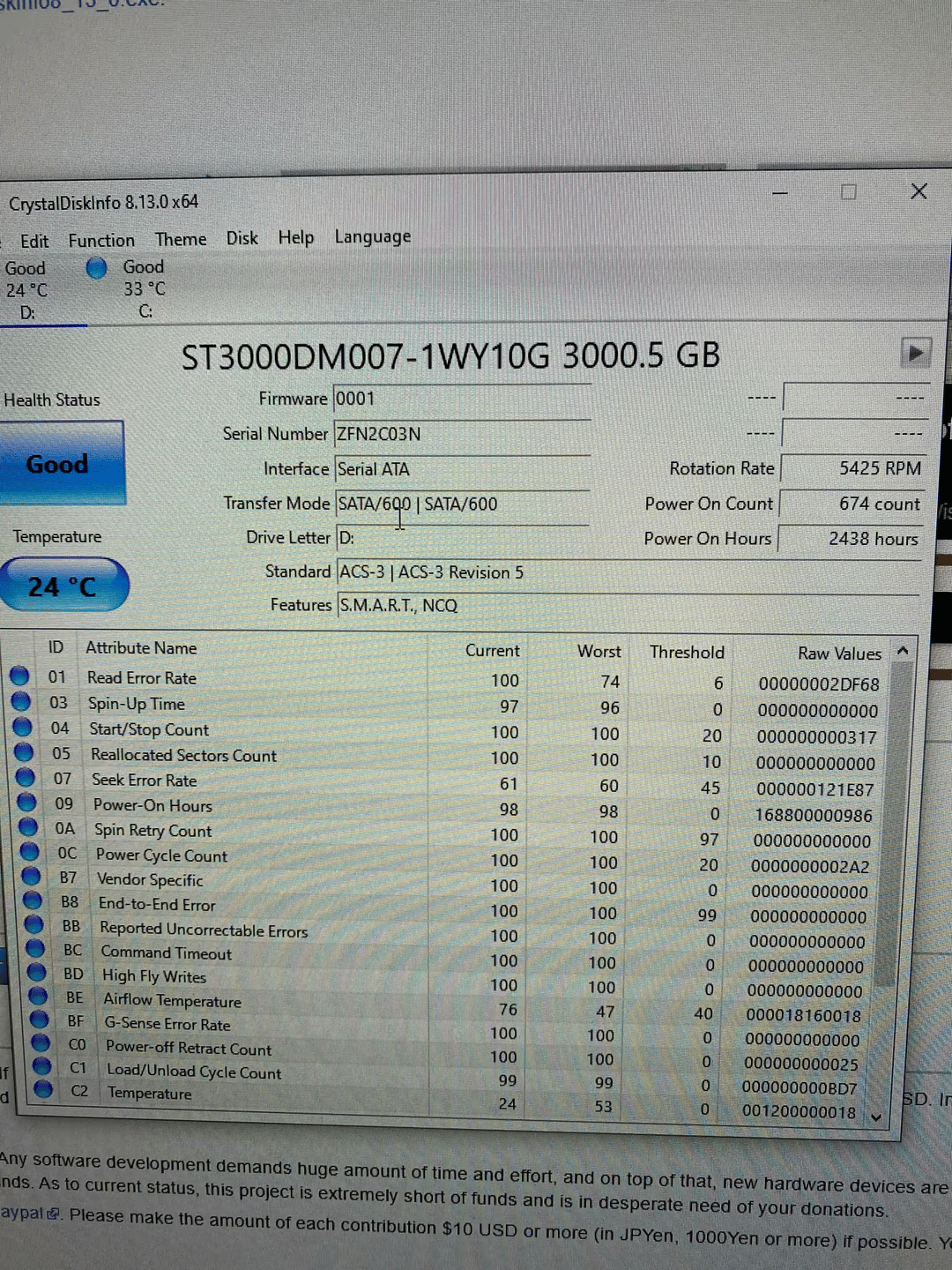
Task: Click the Firmware field showing 0001
Action: (x=461, y=399)
